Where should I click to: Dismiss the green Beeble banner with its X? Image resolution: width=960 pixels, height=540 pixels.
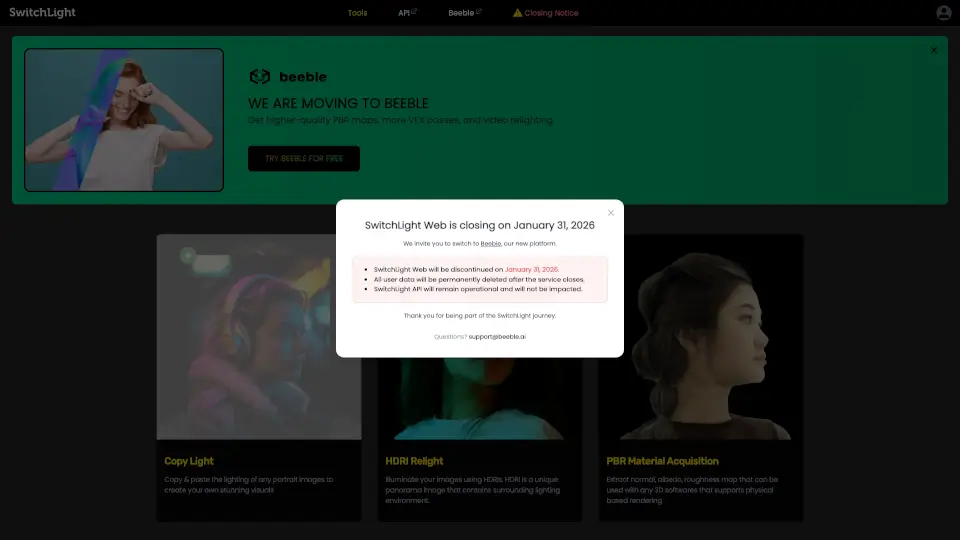(x=934, y=50)
